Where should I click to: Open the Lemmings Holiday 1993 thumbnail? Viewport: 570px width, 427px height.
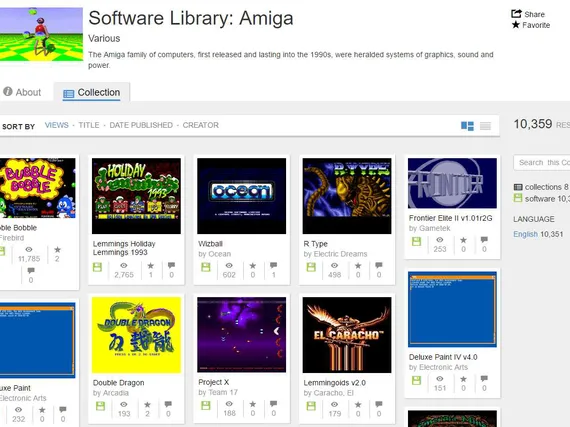pyautogui.click(x=136, y=196)
